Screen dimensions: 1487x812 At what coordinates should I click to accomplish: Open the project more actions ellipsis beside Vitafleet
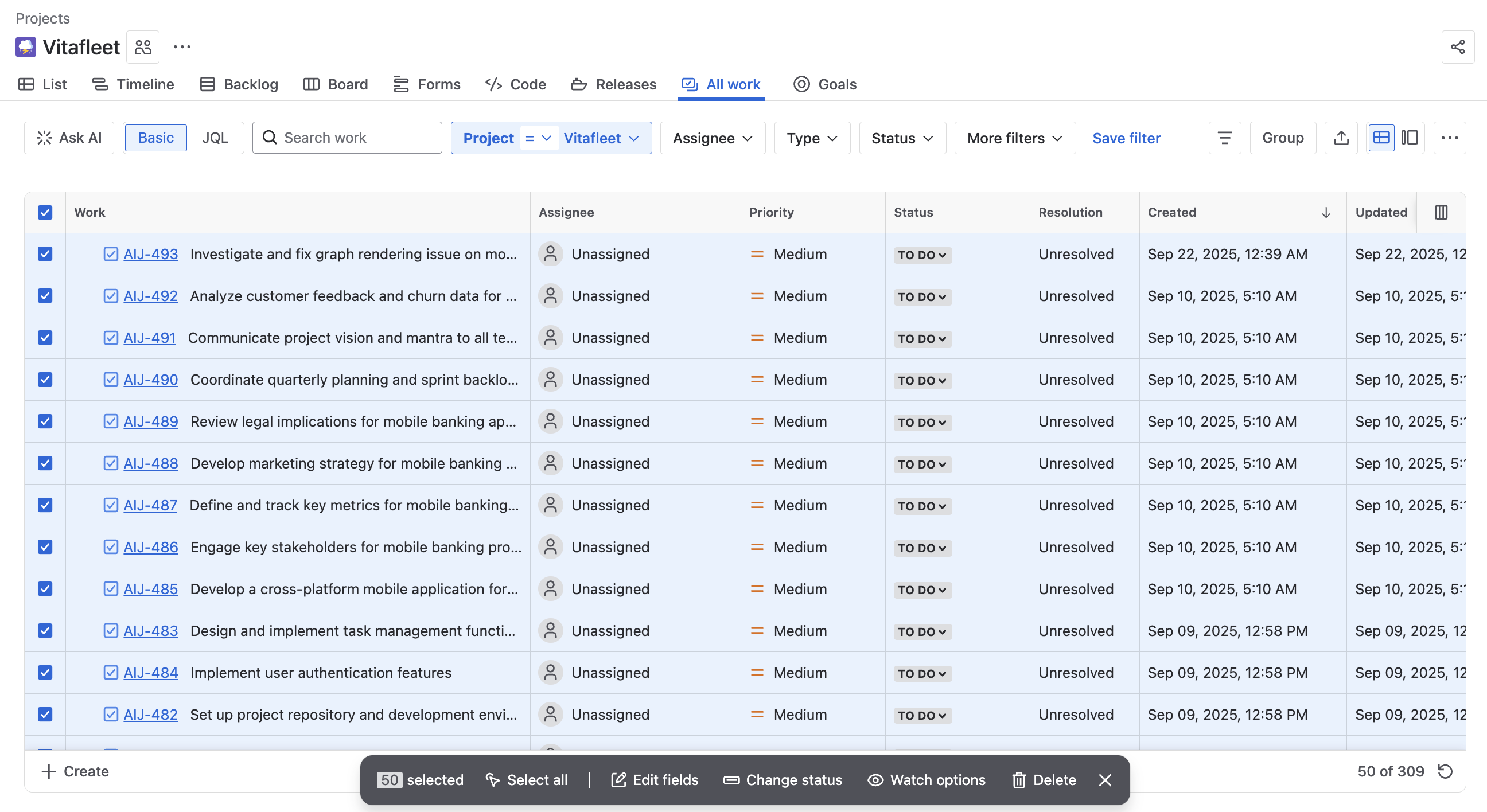tap(182, 47)
